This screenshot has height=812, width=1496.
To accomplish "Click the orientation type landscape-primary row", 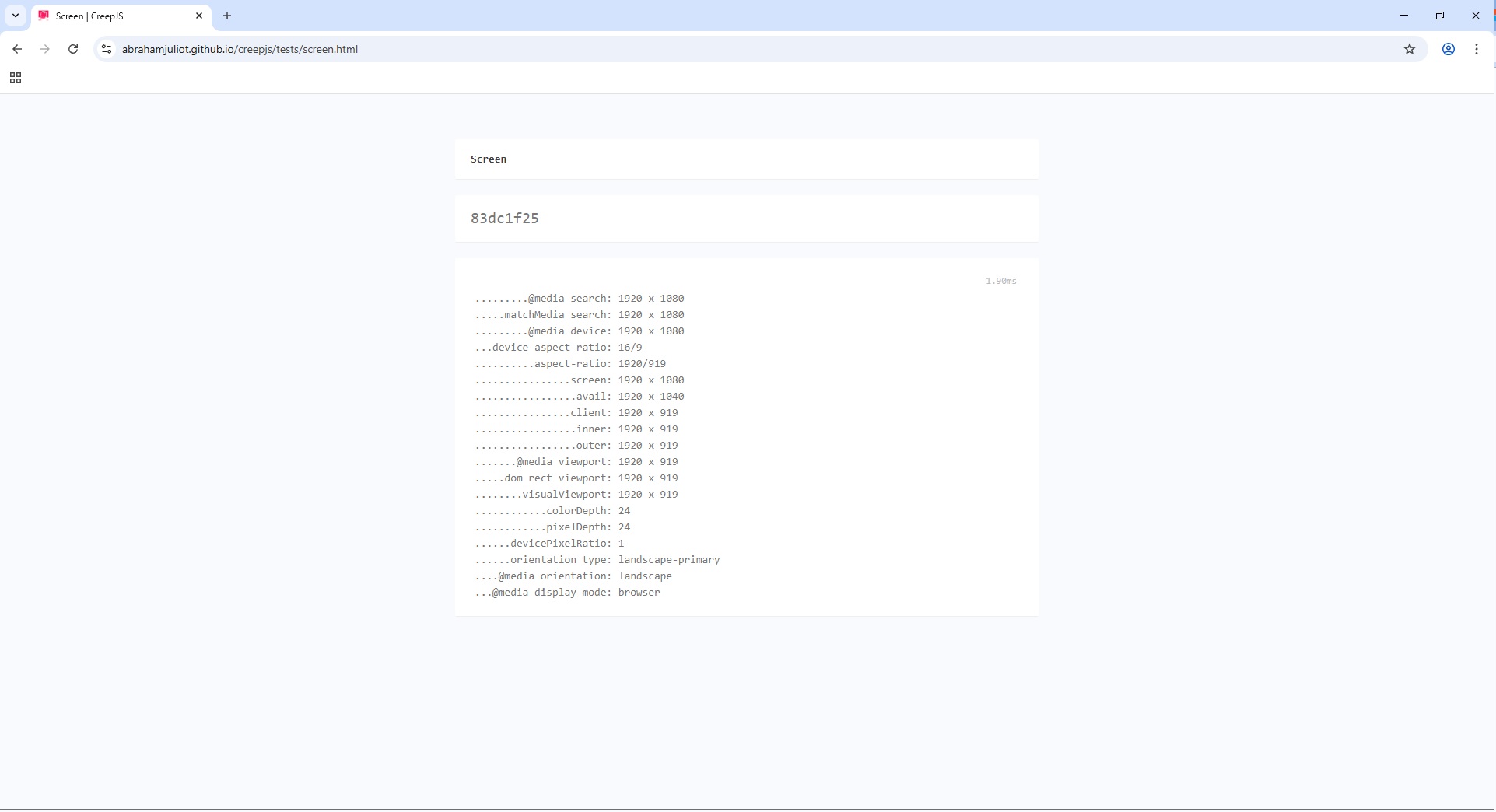I will [597, 560].
